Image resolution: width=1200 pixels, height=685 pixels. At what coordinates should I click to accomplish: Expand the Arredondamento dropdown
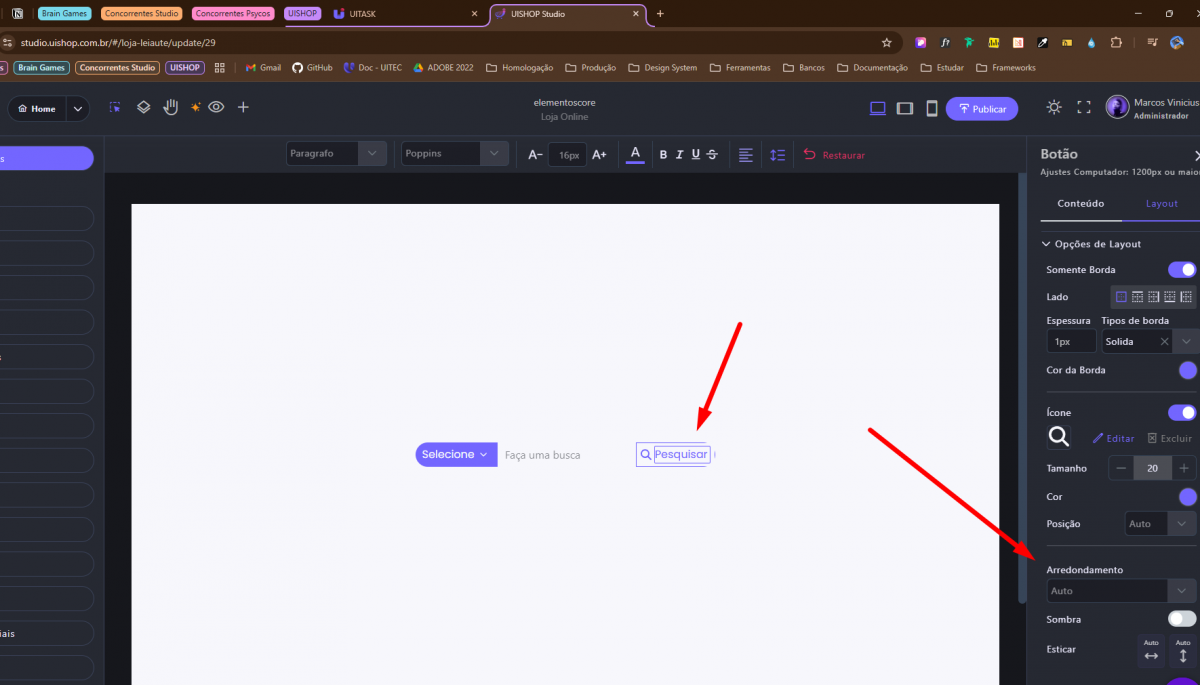click(1120, 591)
